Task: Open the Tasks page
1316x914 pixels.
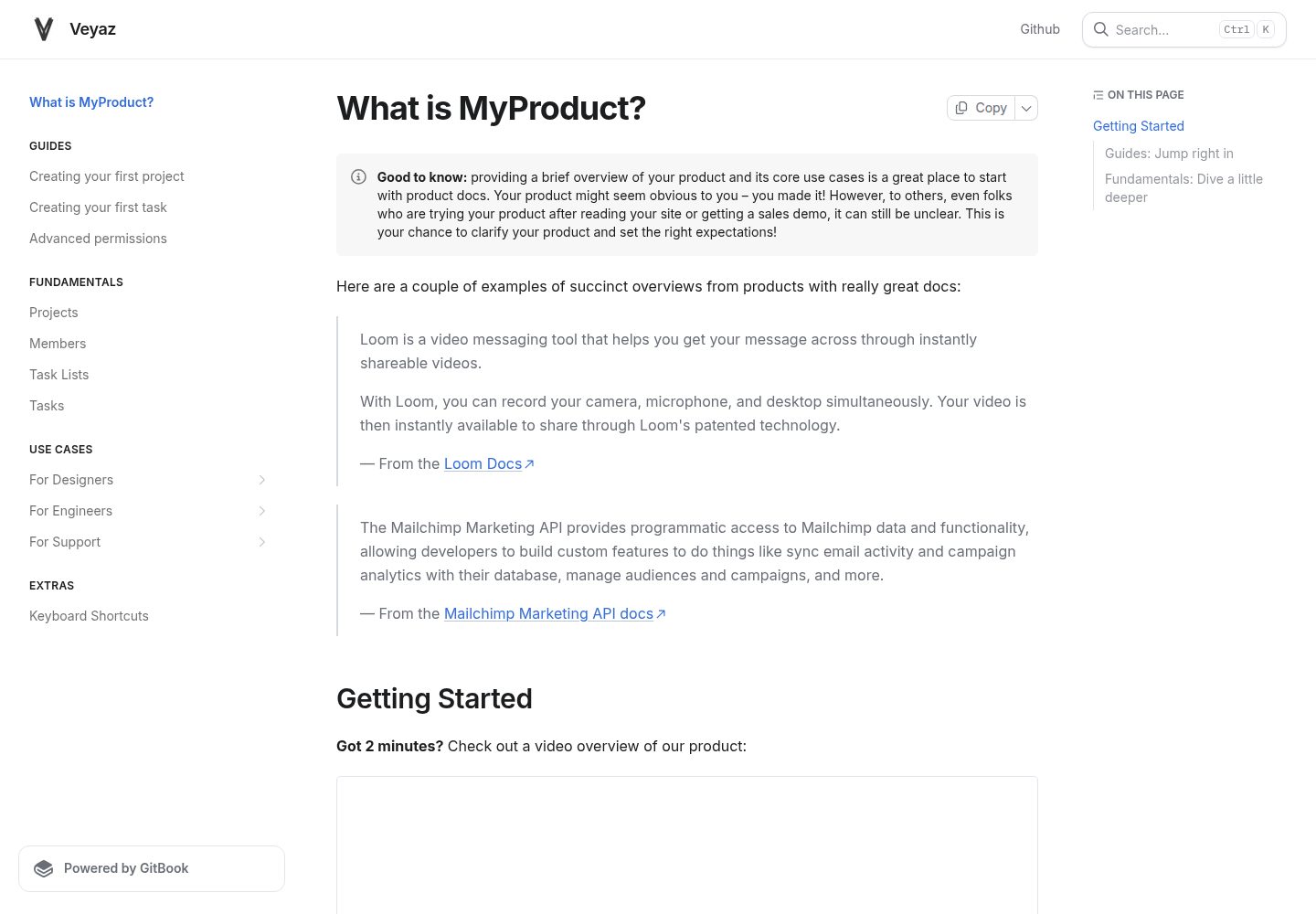Action: coord(47,406)
